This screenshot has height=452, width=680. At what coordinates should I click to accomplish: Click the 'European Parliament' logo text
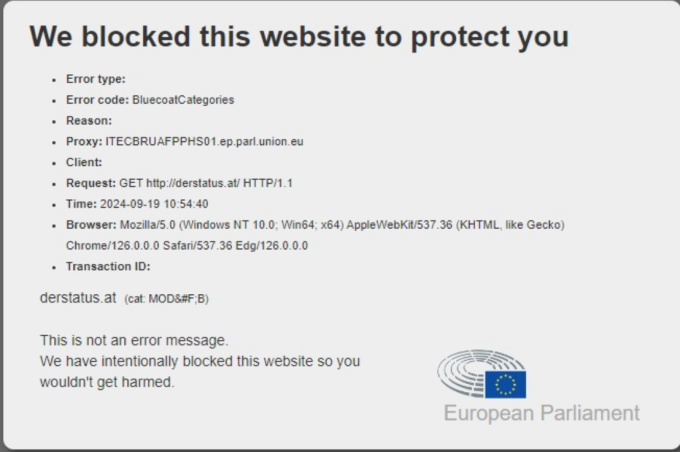click(x=542, y=413)
